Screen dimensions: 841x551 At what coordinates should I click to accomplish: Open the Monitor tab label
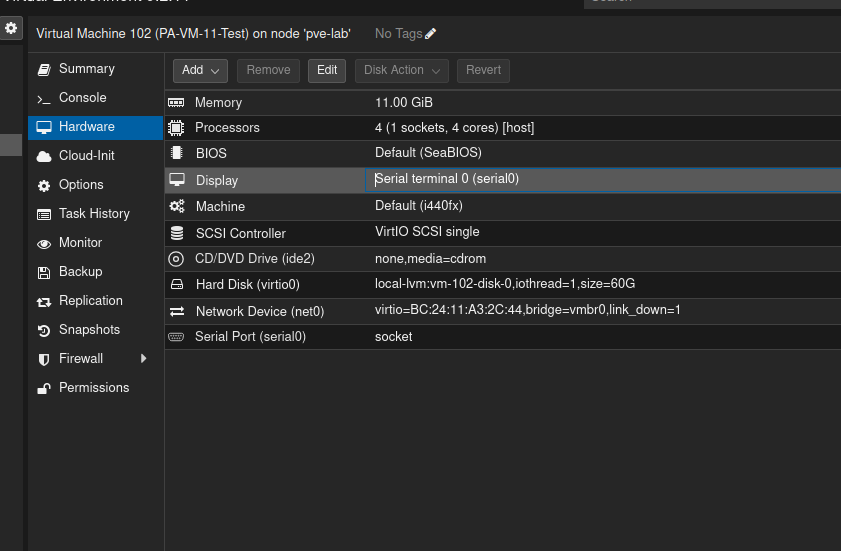pyautogui.click(x=80, y=243)
